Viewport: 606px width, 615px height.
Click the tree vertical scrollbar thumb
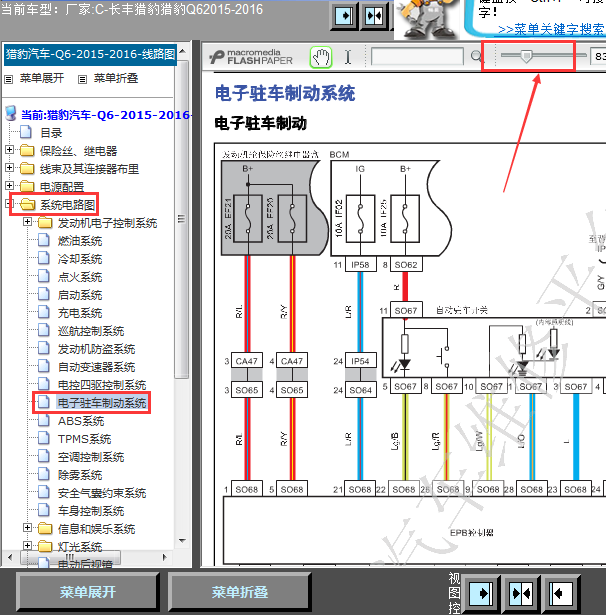tap(182, 218)
